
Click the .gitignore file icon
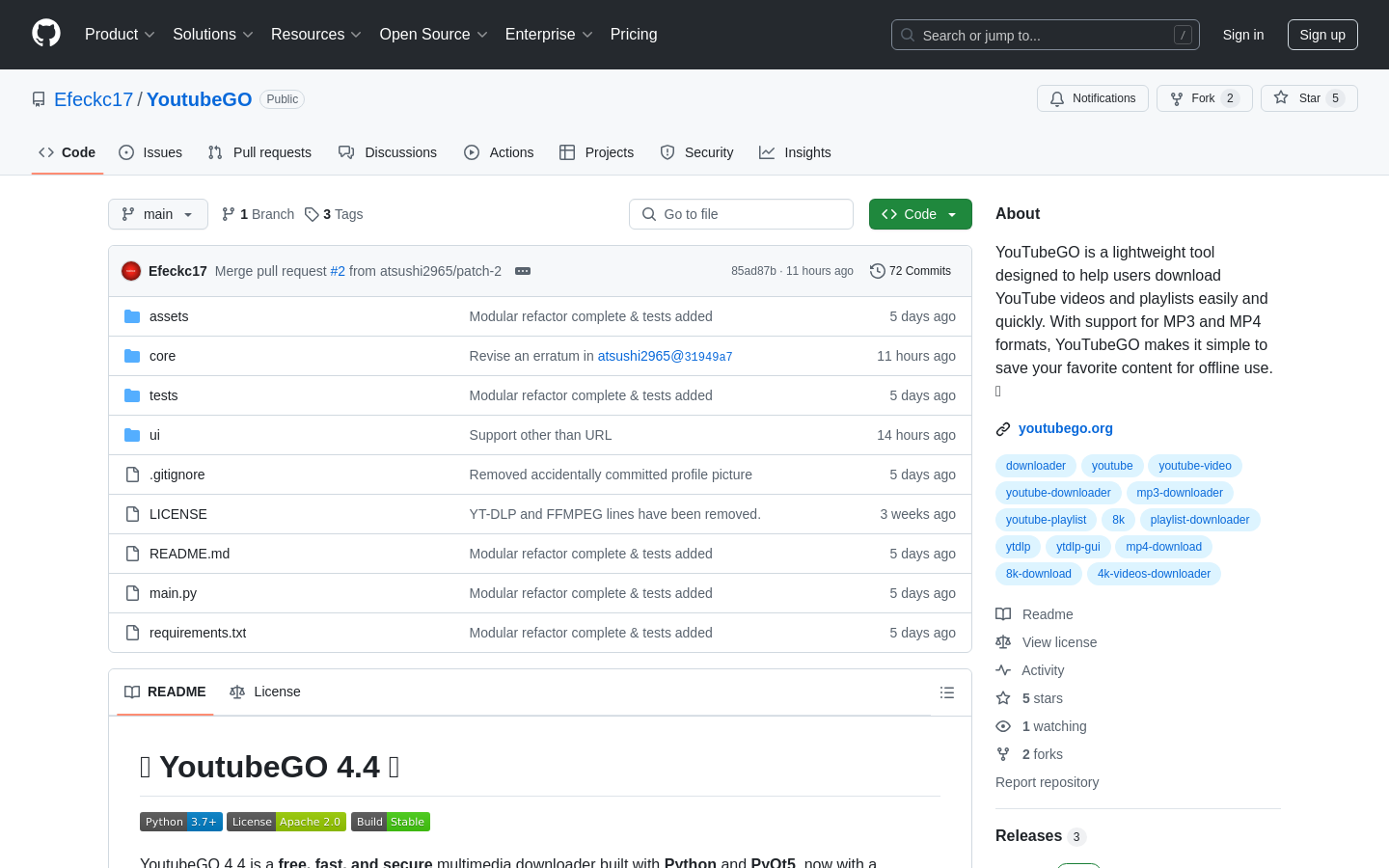pyautogui.click(x=132, y=475)
